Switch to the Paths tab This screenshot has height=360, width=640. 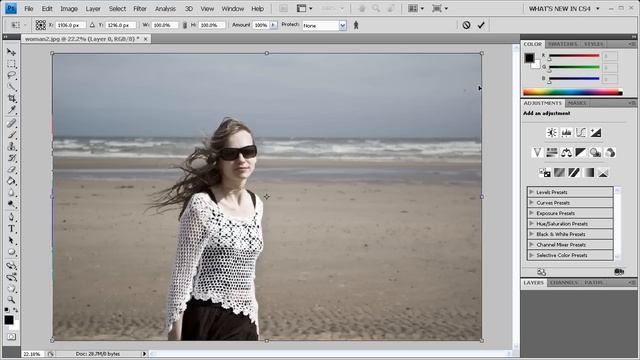[593, 282]
